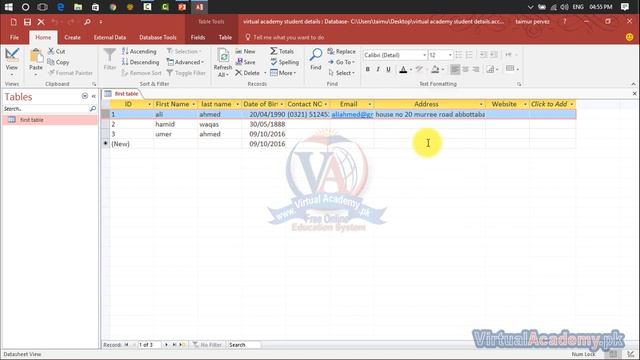Open First Name column dropdown arrow
This screenshot has width=640, height=360.
click(193, 104)
